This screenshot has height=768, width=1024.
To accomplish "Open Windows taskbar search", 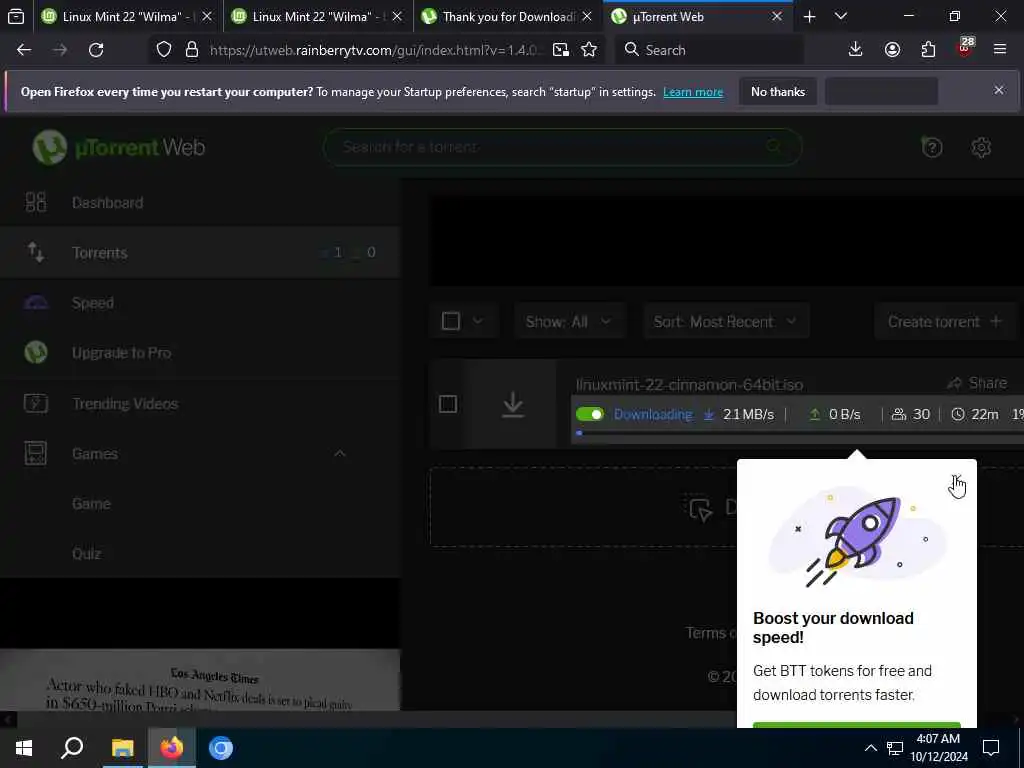I will click(x=72, y=748).
